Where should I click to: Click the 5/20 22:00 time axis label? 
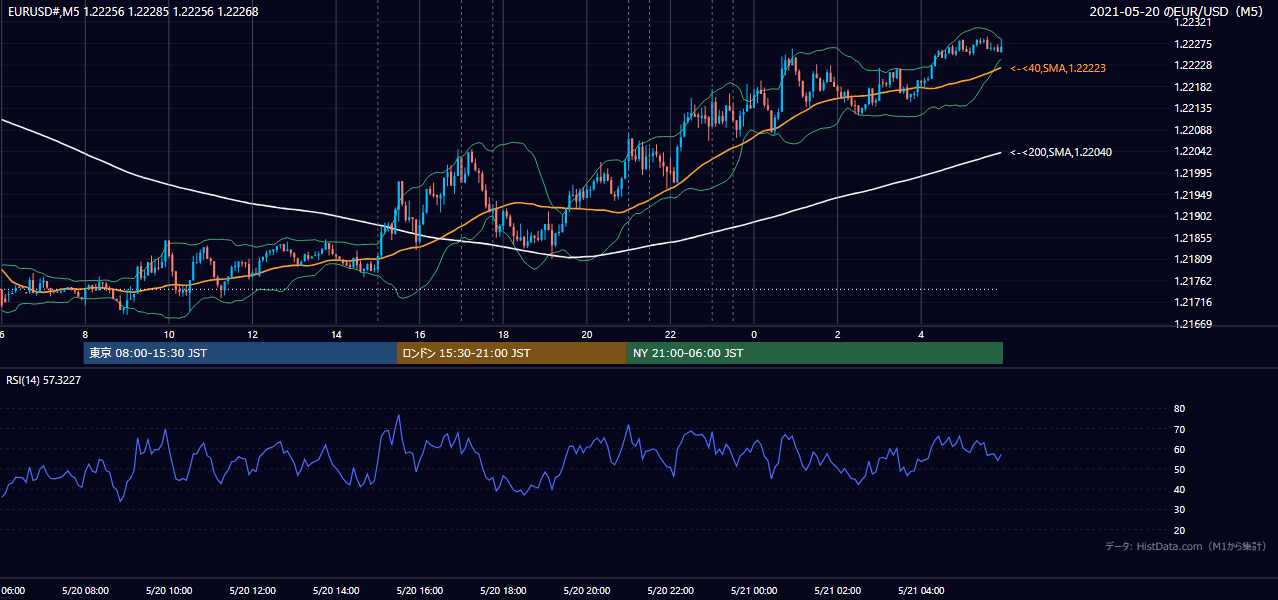click(670, 591)
